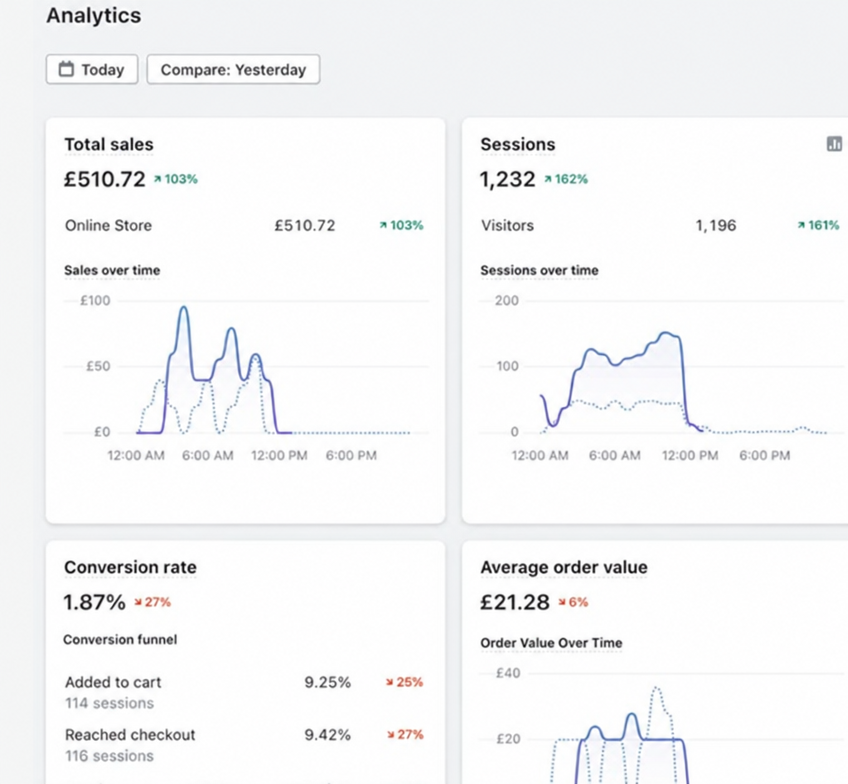Click the £21.28 average order value
The image size is (848, 784).
[x=515, y=602]
